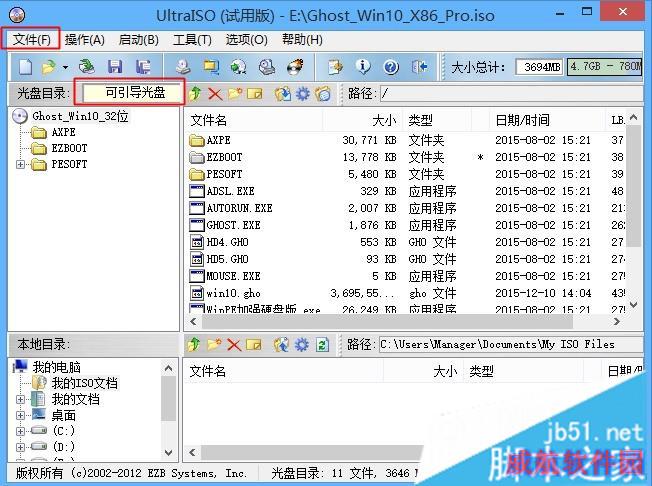Select AXPE folder in disc tree
The height and width of the screenshot is (486, 652).
coord(63,132)
